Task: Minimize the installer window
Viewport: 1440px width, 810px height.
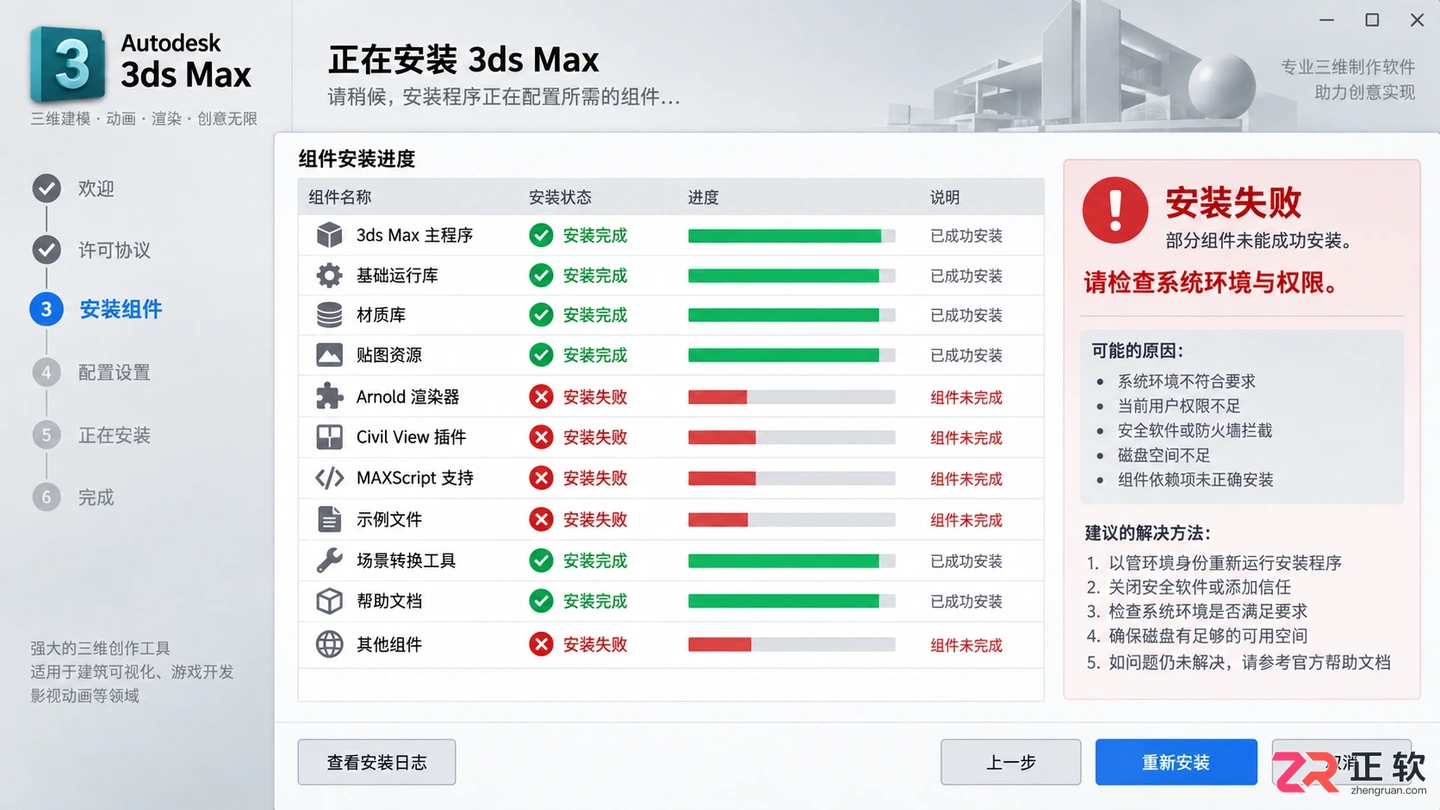Action: [1327, 20]
